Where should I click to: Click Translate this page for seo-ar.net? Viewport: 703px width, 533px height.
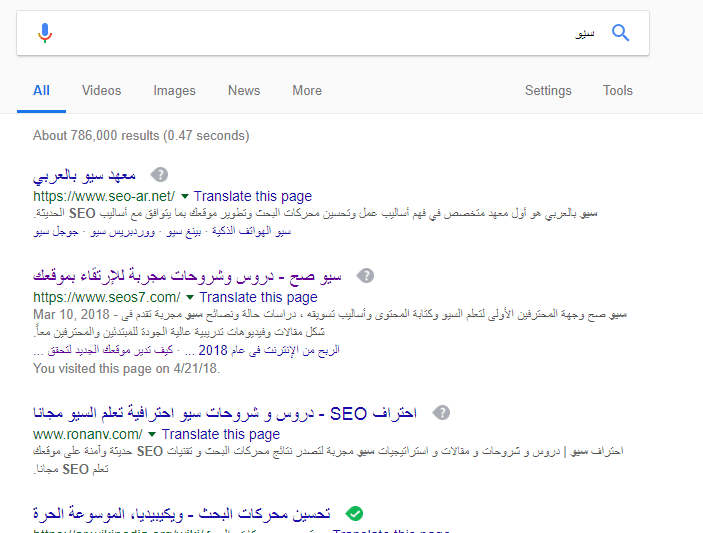tap(253, 196)
